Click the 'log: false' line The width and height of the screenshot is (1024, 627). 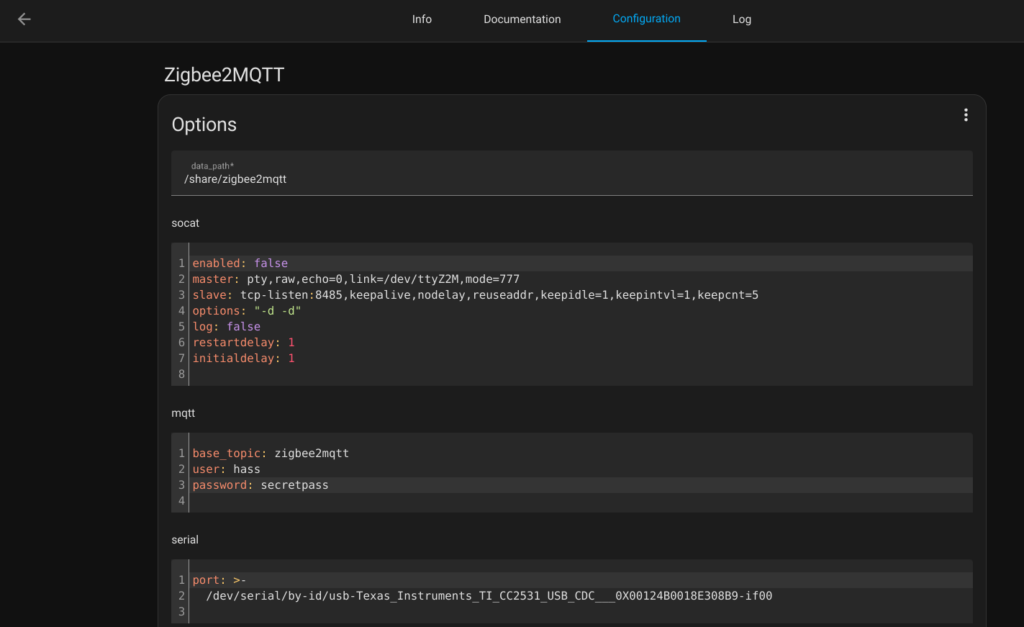click(226, 327)
